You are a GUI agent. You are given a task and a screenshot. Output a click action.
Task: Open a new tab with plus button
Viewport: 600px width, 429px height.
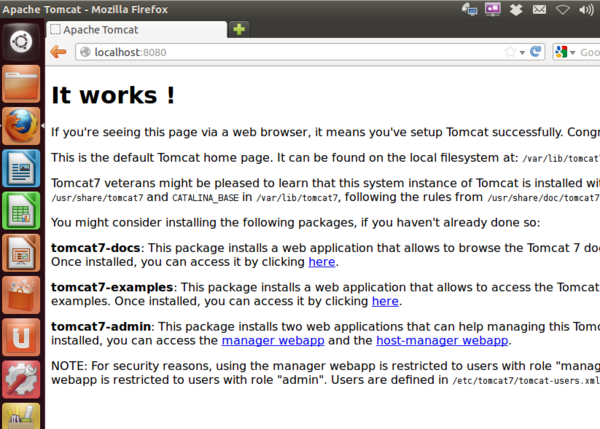coord(239,29)
